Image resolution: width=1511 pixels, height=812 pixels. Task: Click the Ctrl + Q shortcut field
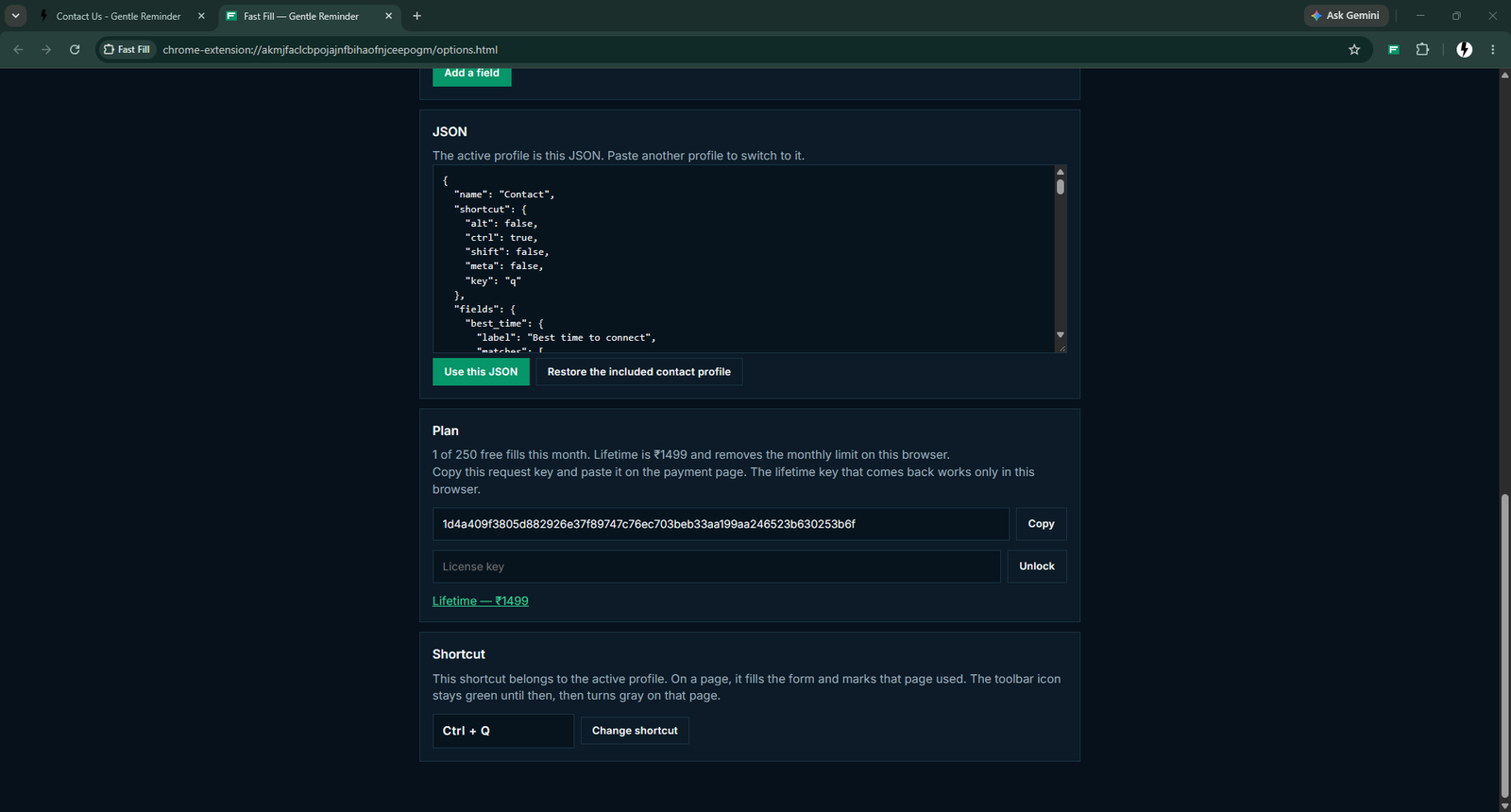click(503, 731)
